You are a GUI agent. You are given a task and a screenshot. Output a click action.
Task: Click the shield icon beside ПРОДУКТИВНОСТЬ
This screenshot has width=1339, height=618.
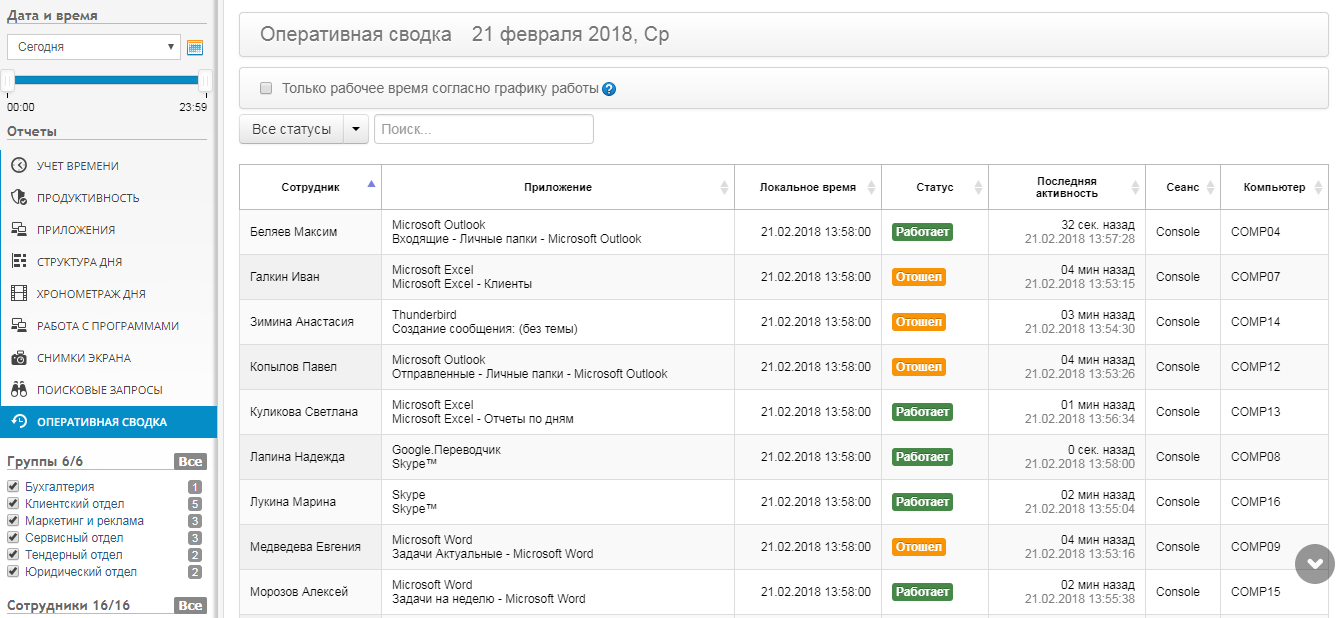(x=19, y=198)
